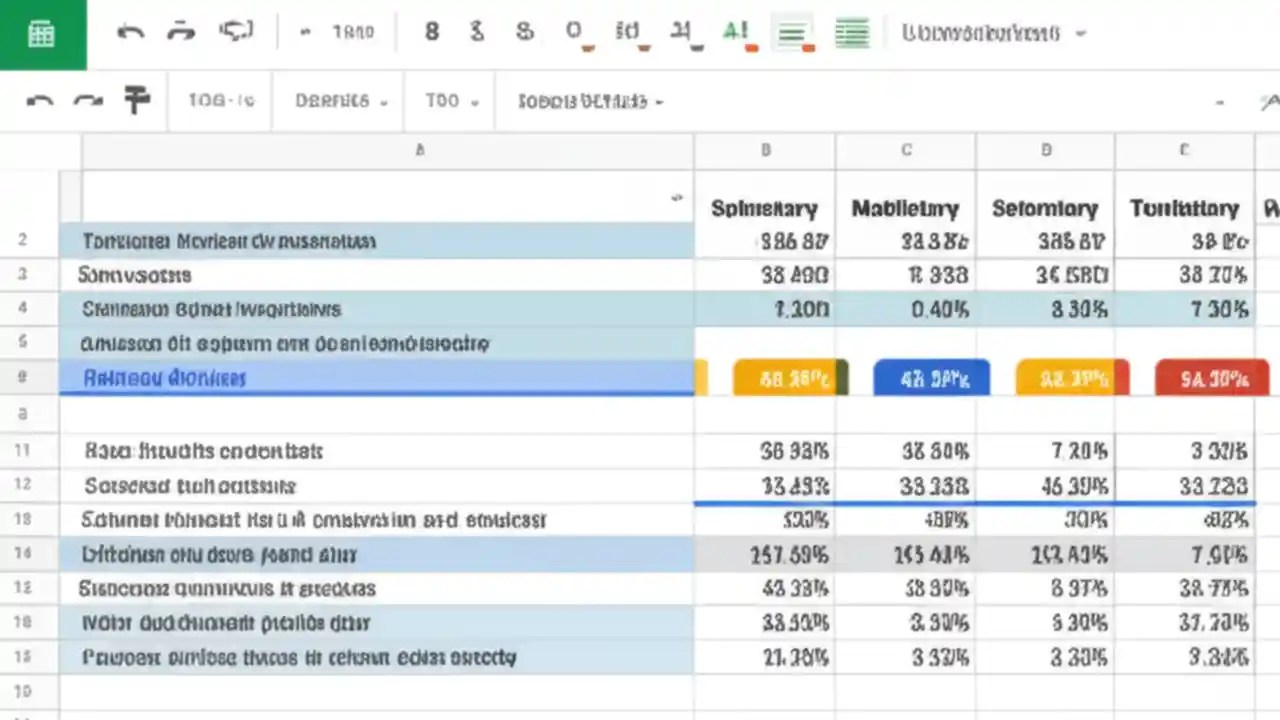Click the zoom control labeled 100
Image resolution: width=1280 pixels, height=720 pixels.
click(x=220, y=100)
